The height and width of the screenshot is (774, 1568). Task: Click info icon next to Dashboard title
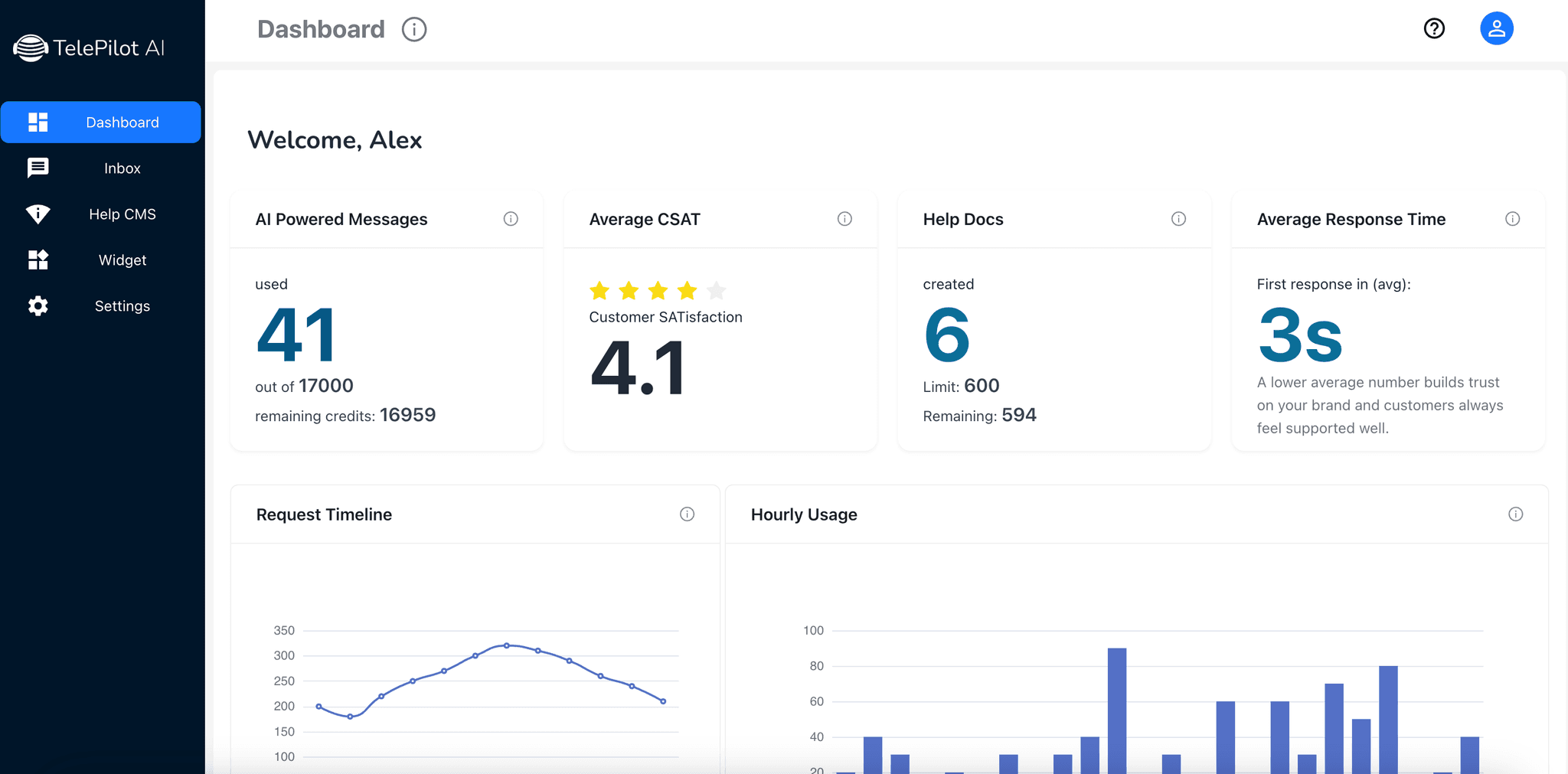pos(414,30)
